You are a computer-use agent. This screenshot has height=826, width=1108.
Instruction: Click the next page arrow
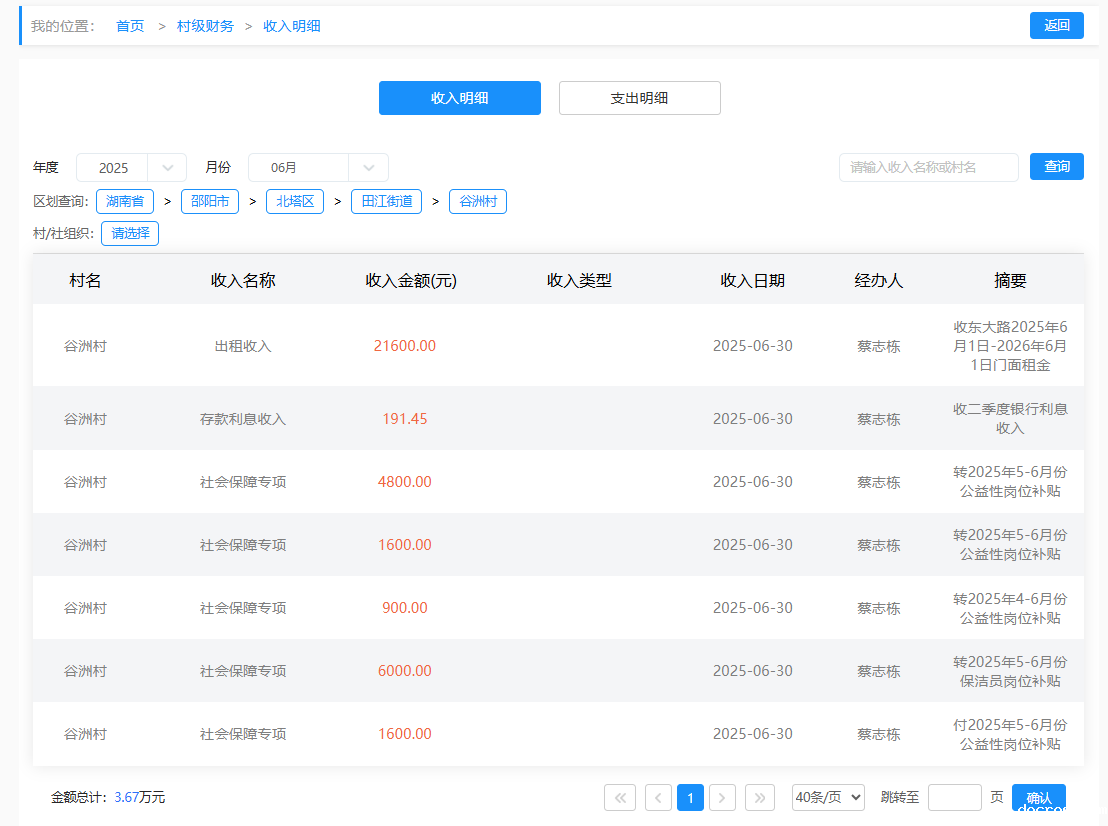point(722,797)
